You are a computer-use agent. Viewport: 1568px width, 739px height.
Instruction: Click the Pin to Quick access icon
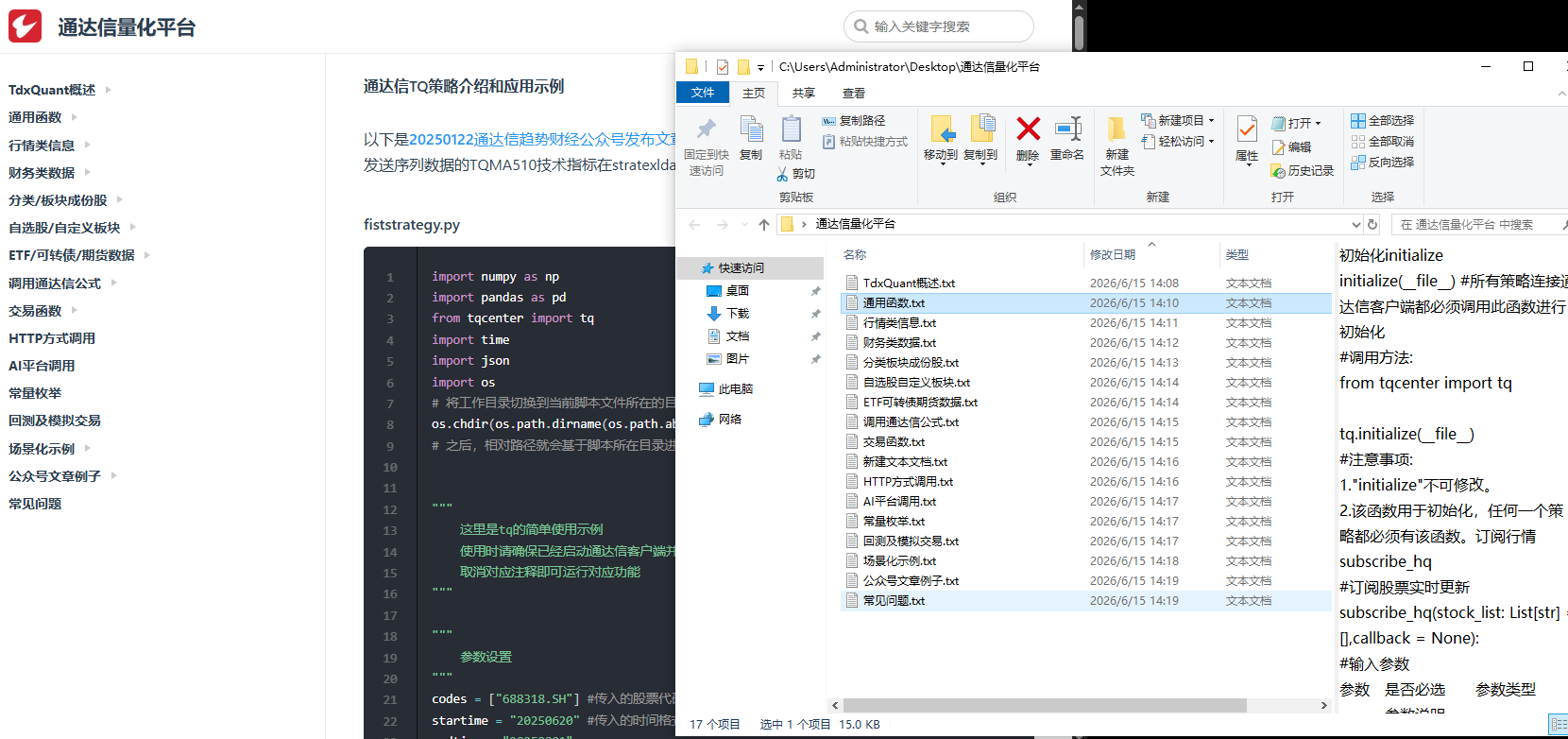(x=707, y=129)
